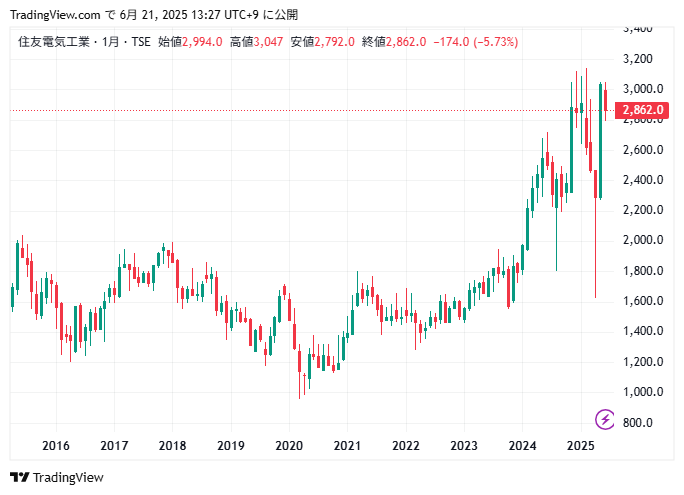684x495 pixels.
Task: Click the 1,600.0 price axis label
Action: [x=643, y=301]
